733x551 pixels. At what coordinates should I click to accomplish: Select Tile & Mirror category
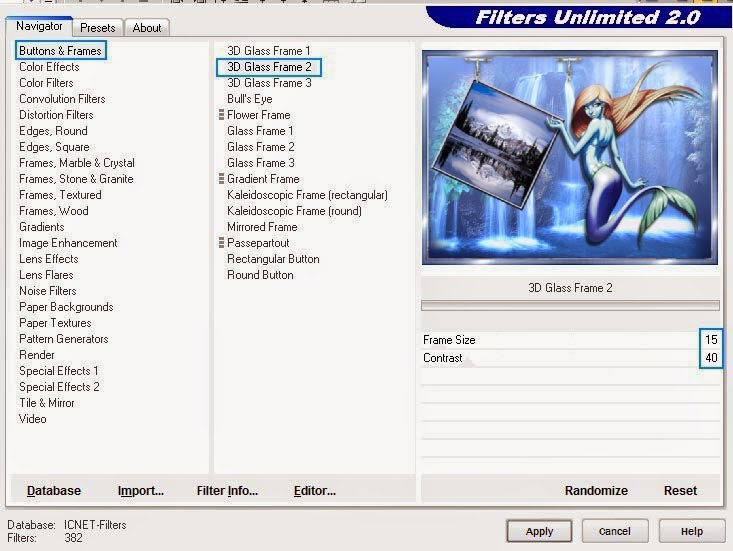pyautogui.click(x=47, y=402)
